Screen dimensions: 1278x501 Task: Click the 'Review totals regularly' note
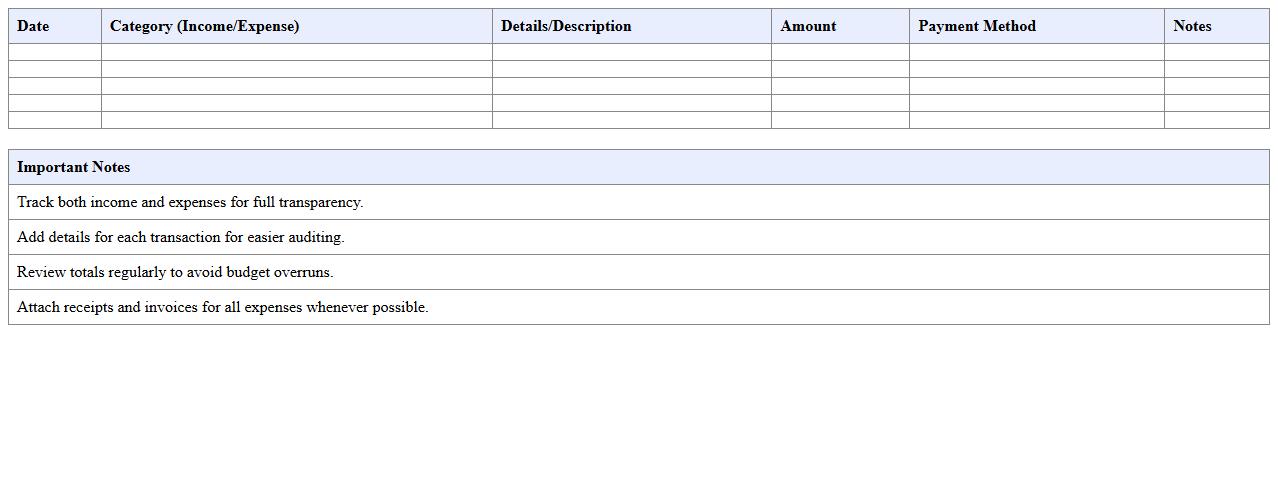(x=175, y=272)
